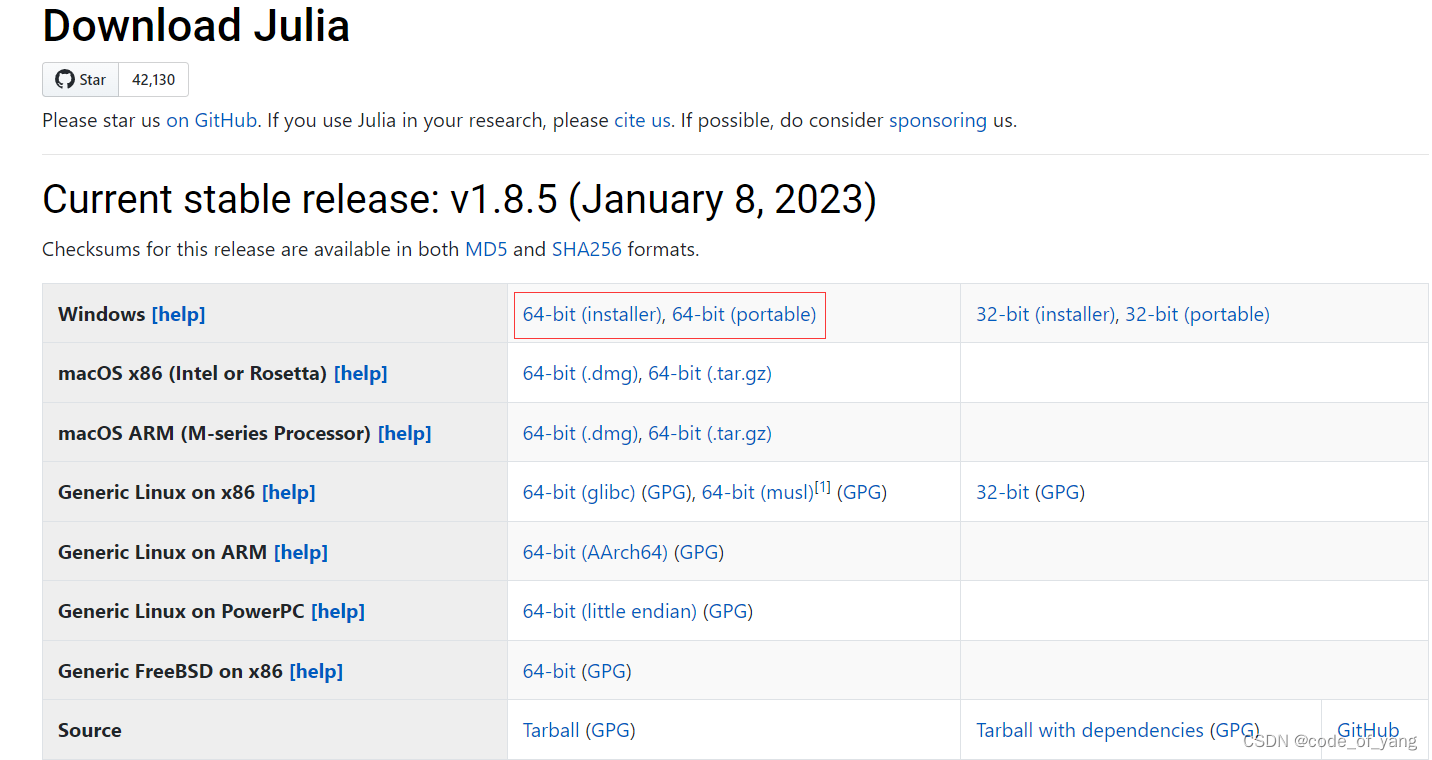Image resolution: width=1432 pixels, height=760 pixels.
Task: Open Generic Linux on PowerPC [help] link
Action: pyautogui.click(x=338, y=611)
